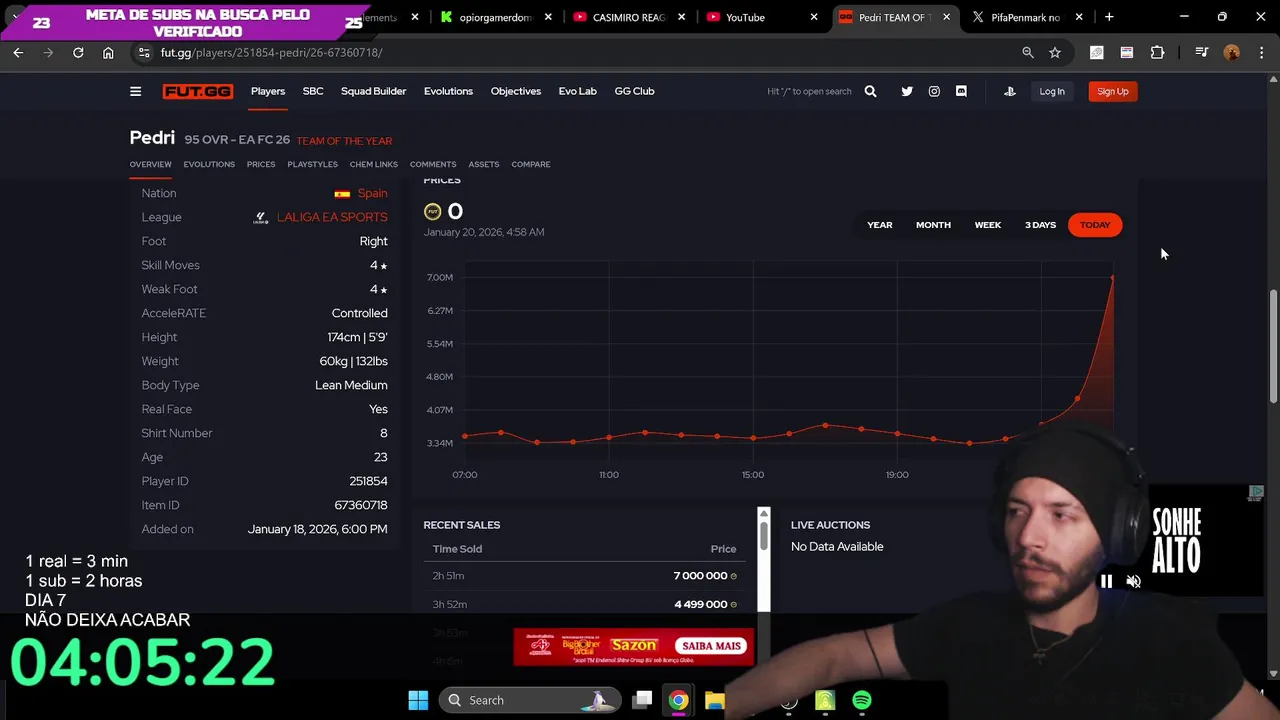Click the price chart peak data point
The image size is (1280, 720).
(1112, 277)
